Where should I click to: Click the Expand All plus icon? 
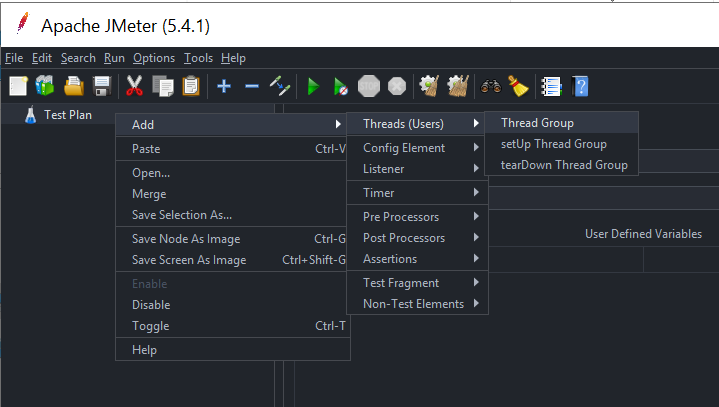coord(224,86)
